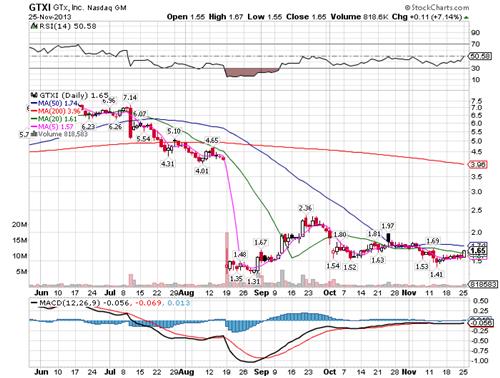Click the '15M' volume axis label
Viewport: 500px width, 378px height.
click(x=20, y=240)
